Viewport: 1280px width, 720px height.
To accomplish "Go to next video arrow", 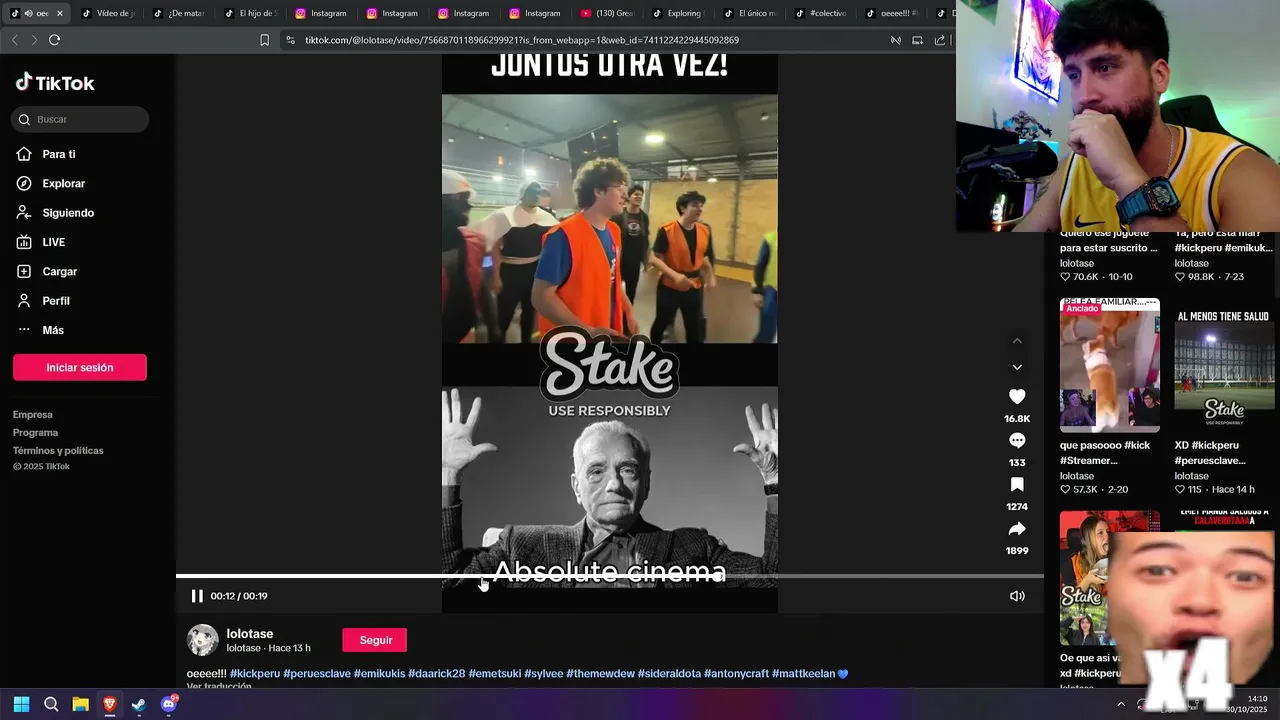I will 1017,367.
